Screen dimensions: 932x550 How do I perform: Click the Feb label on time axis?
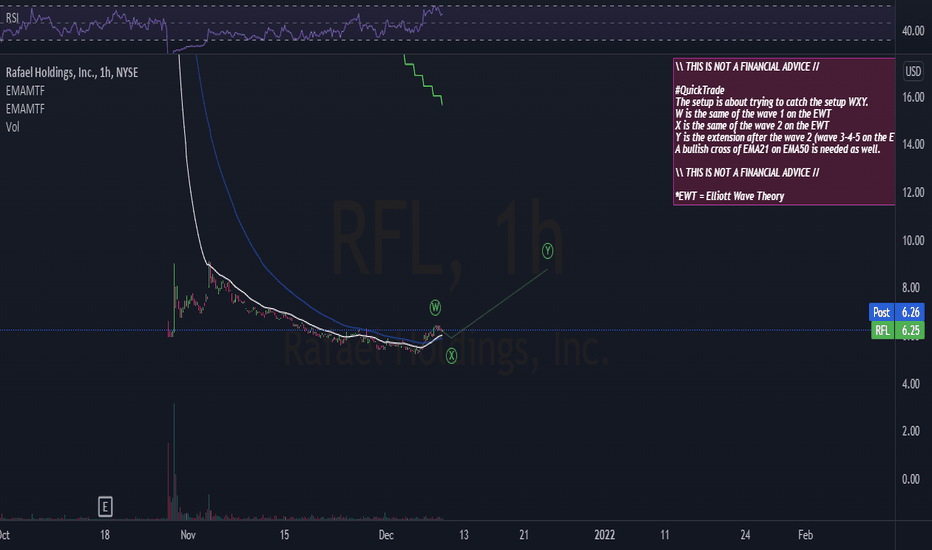click(805, 535)
